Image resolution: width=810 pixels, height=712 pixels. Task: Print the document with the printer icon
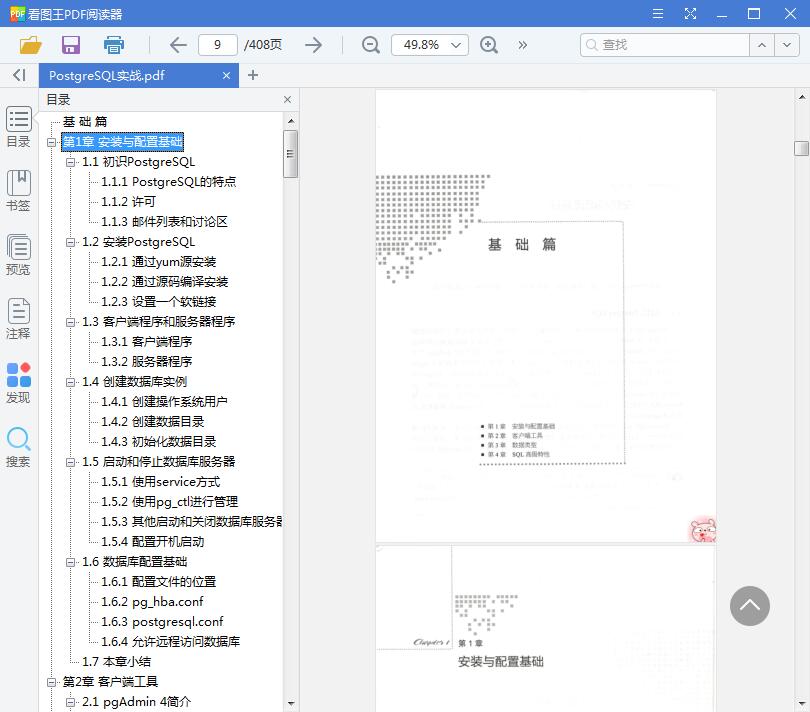coord(114,45)
